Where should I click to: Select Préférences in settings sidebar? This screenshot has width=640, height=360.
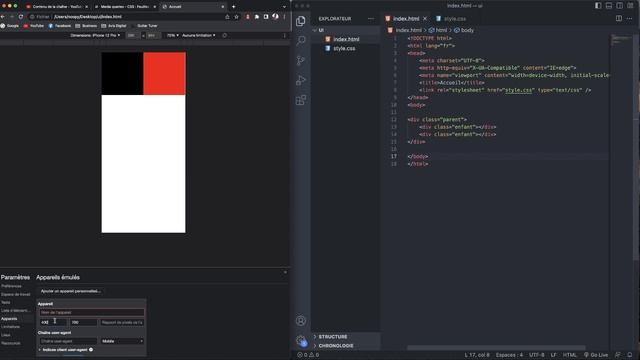pos(11,286)
